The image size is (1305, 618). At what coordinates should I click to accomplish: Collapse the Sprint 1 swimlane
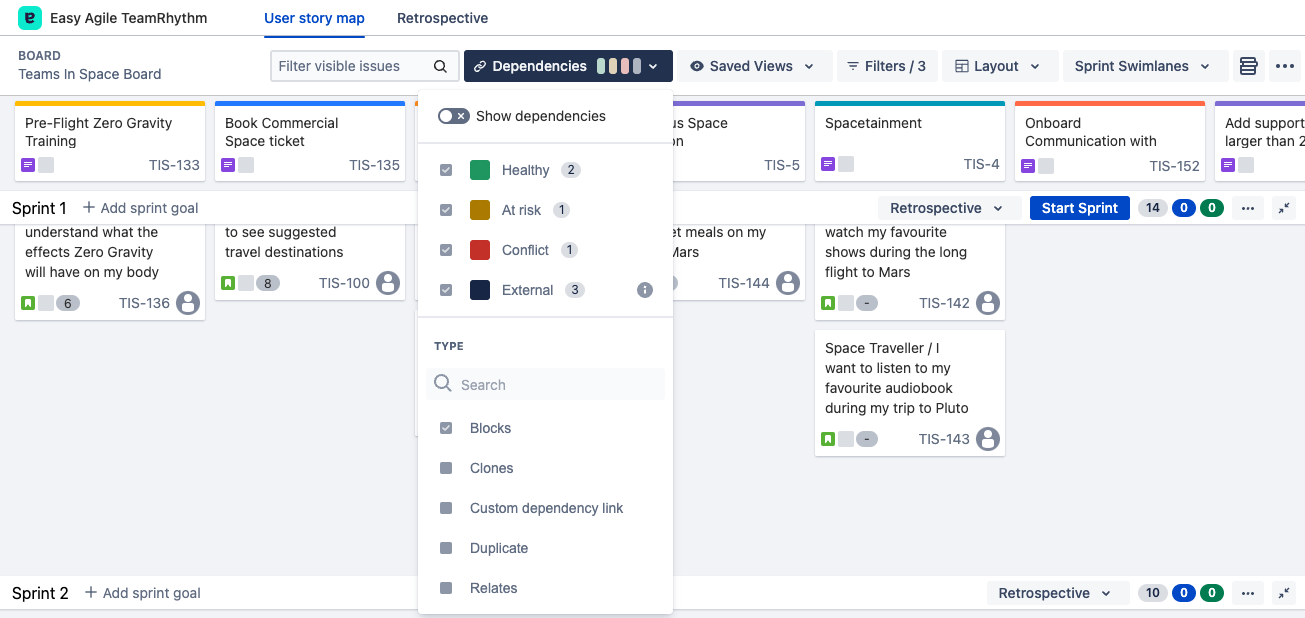[x=1284, y=208]
